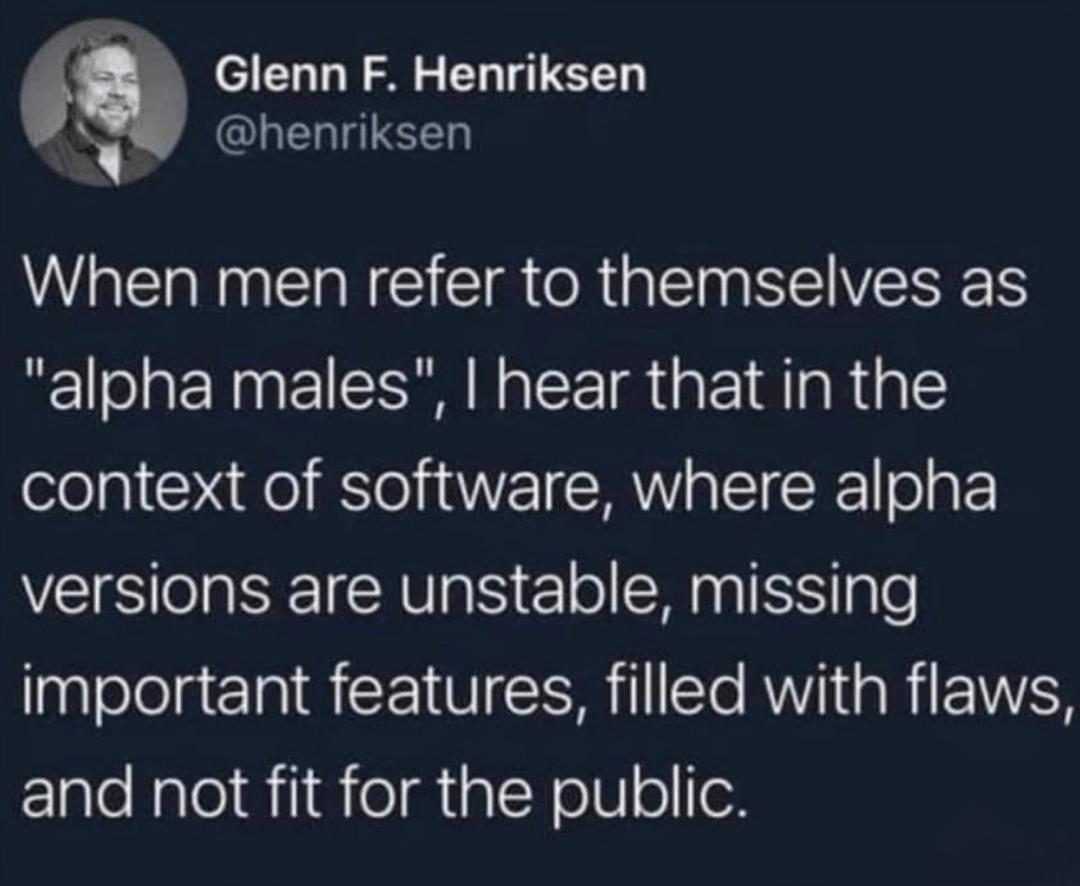
Task: Open the Glenn F. Henriksen display name
Action: click(x=431, y=76)
